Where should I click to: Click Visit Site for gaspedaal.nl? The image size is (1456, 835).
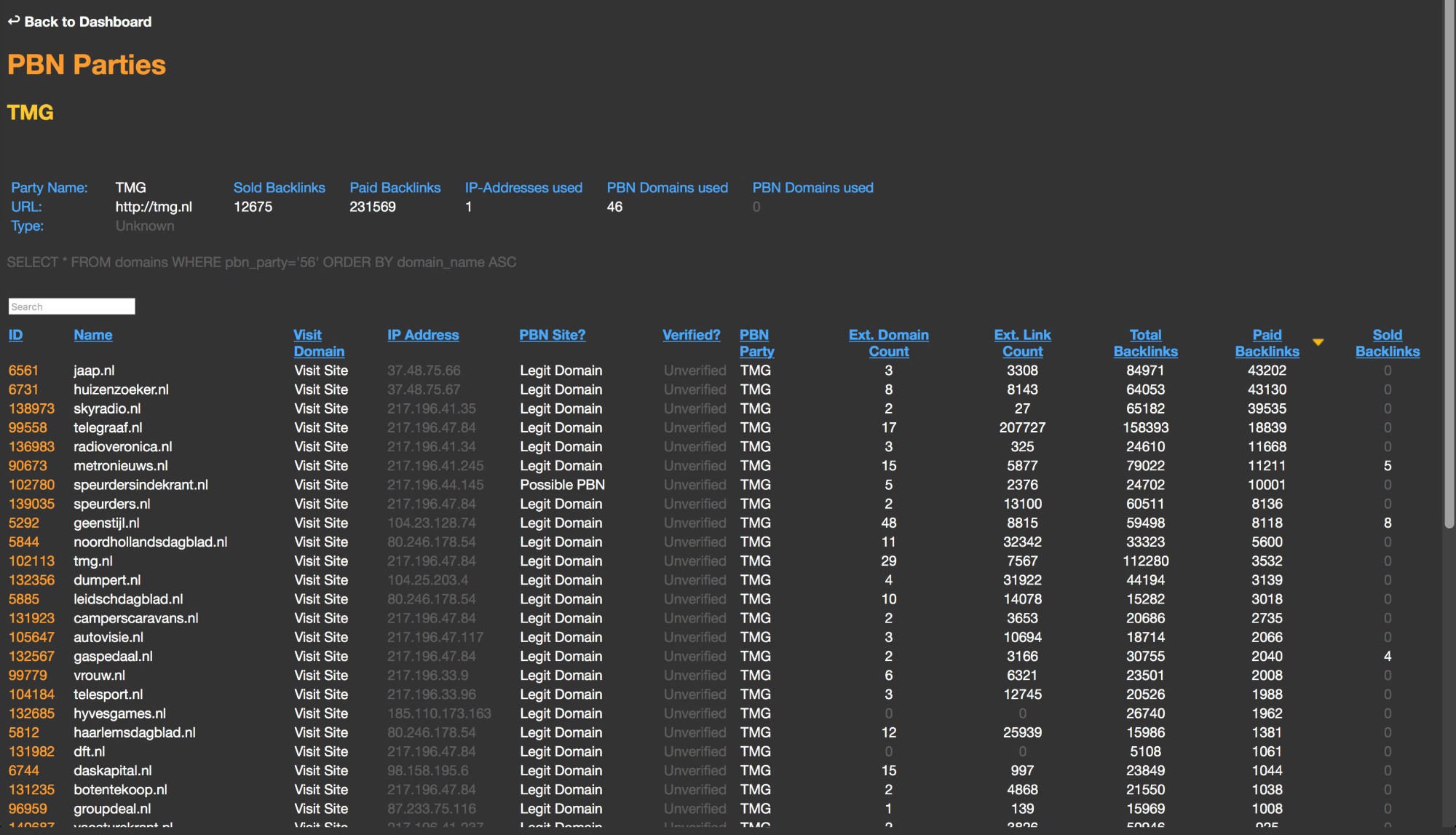click(321, 656)
